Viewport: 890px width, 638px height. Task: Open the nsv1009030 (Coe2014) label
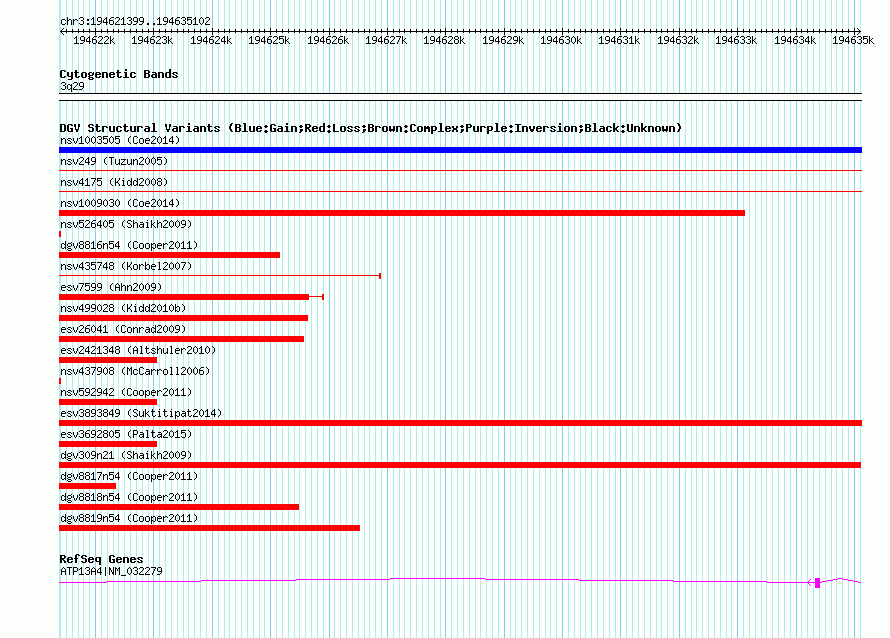(120, 203)
